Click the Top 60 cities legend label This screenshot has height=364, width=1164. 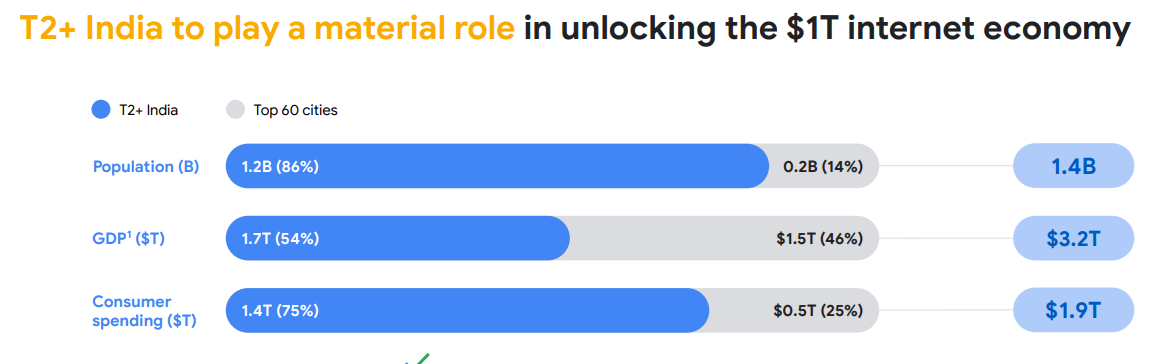[295, 111]
